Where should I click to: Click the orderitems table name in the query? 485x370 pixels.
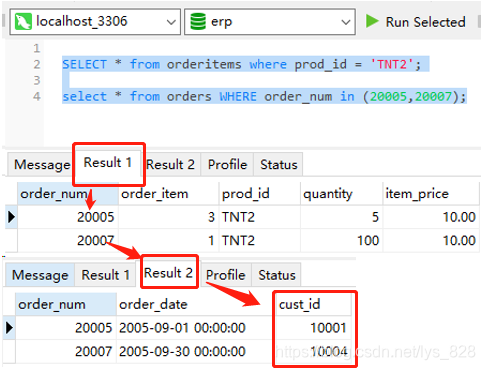204,64
